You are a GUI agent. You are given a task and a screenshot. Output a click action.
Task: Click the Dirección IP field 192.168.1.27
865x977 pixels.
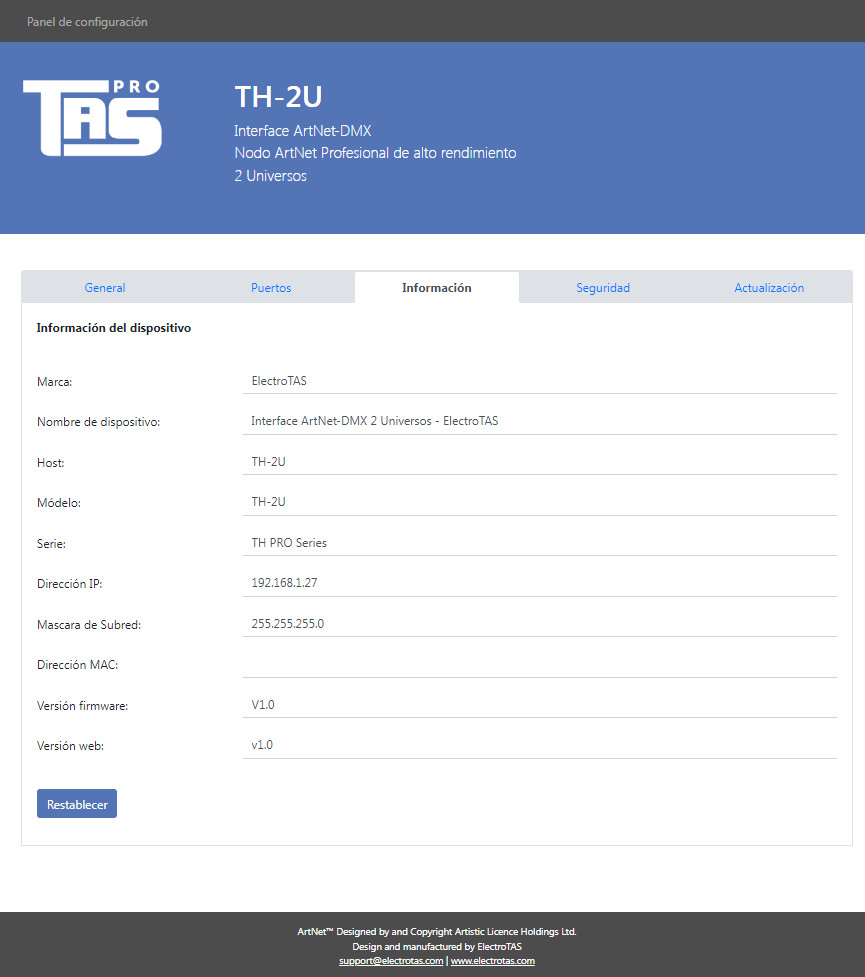540,583
